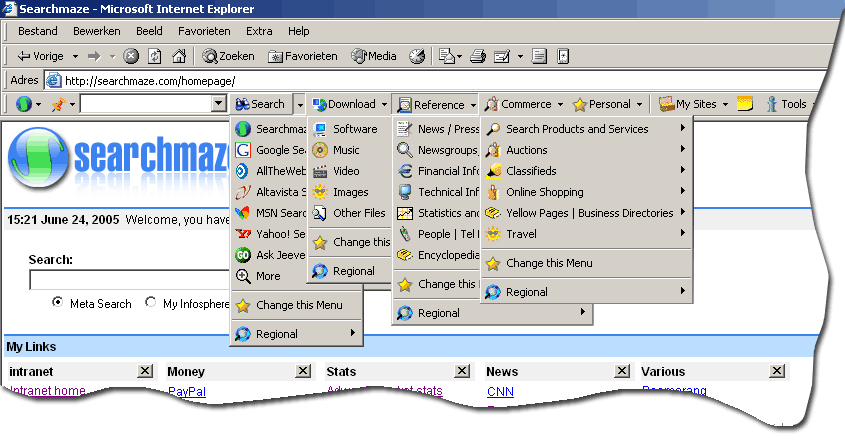Expand the My Sites dropdown arrow
Screen dimensions: 845x441
pyautogui.click(x=725, y=105)
